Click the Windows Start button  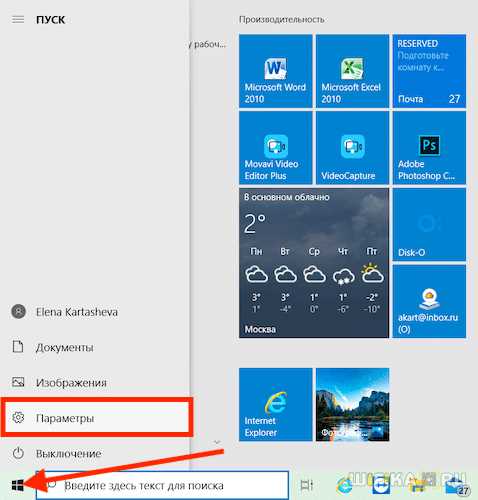click(x=18, y=485)
